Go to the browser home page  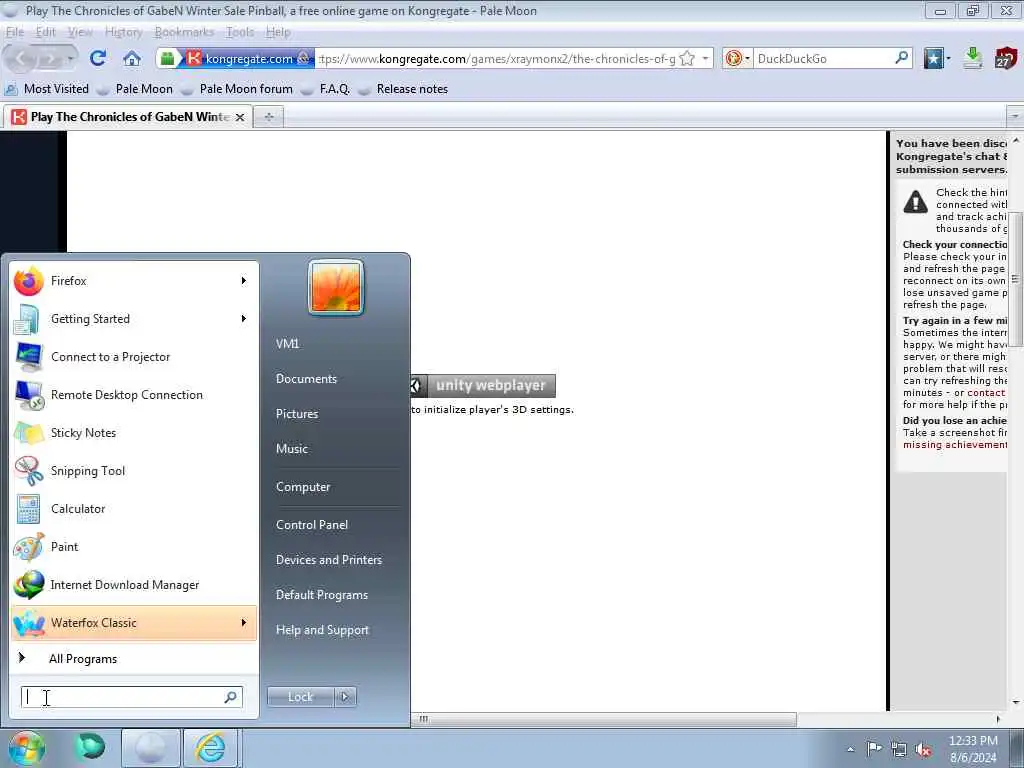(132, 59)
